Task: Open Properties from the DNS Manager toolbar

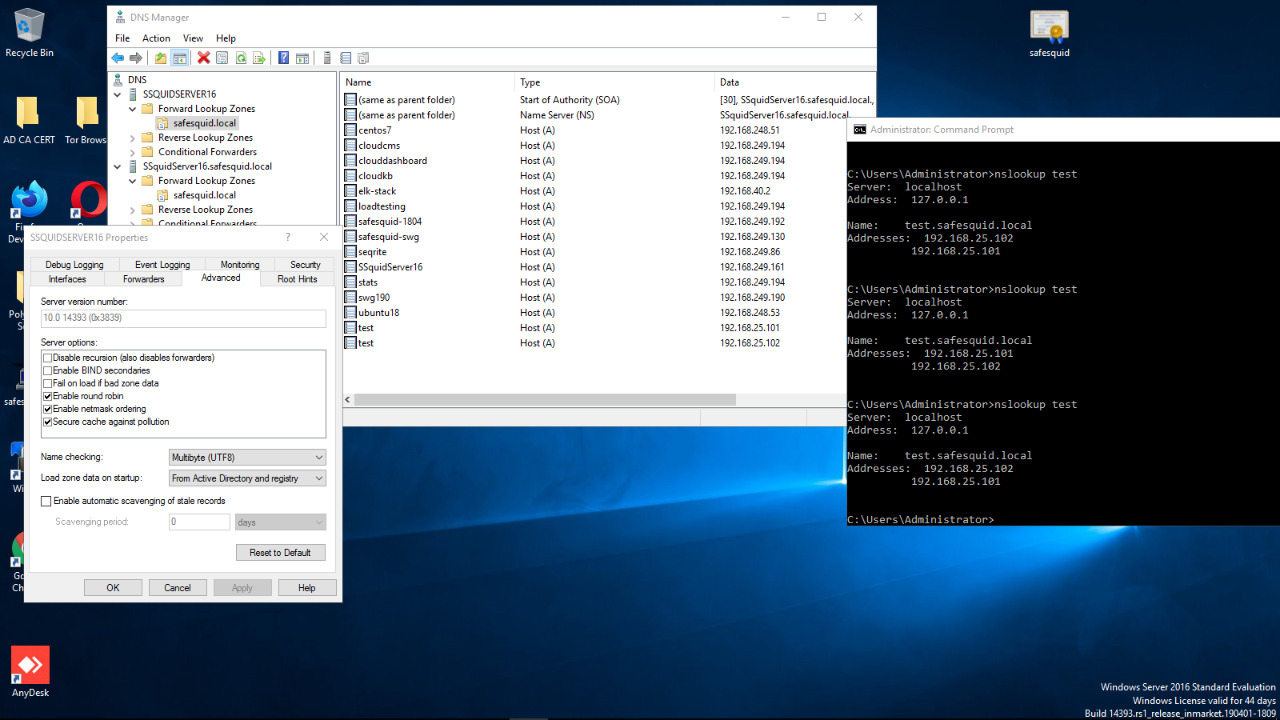Action: (222, 58)
